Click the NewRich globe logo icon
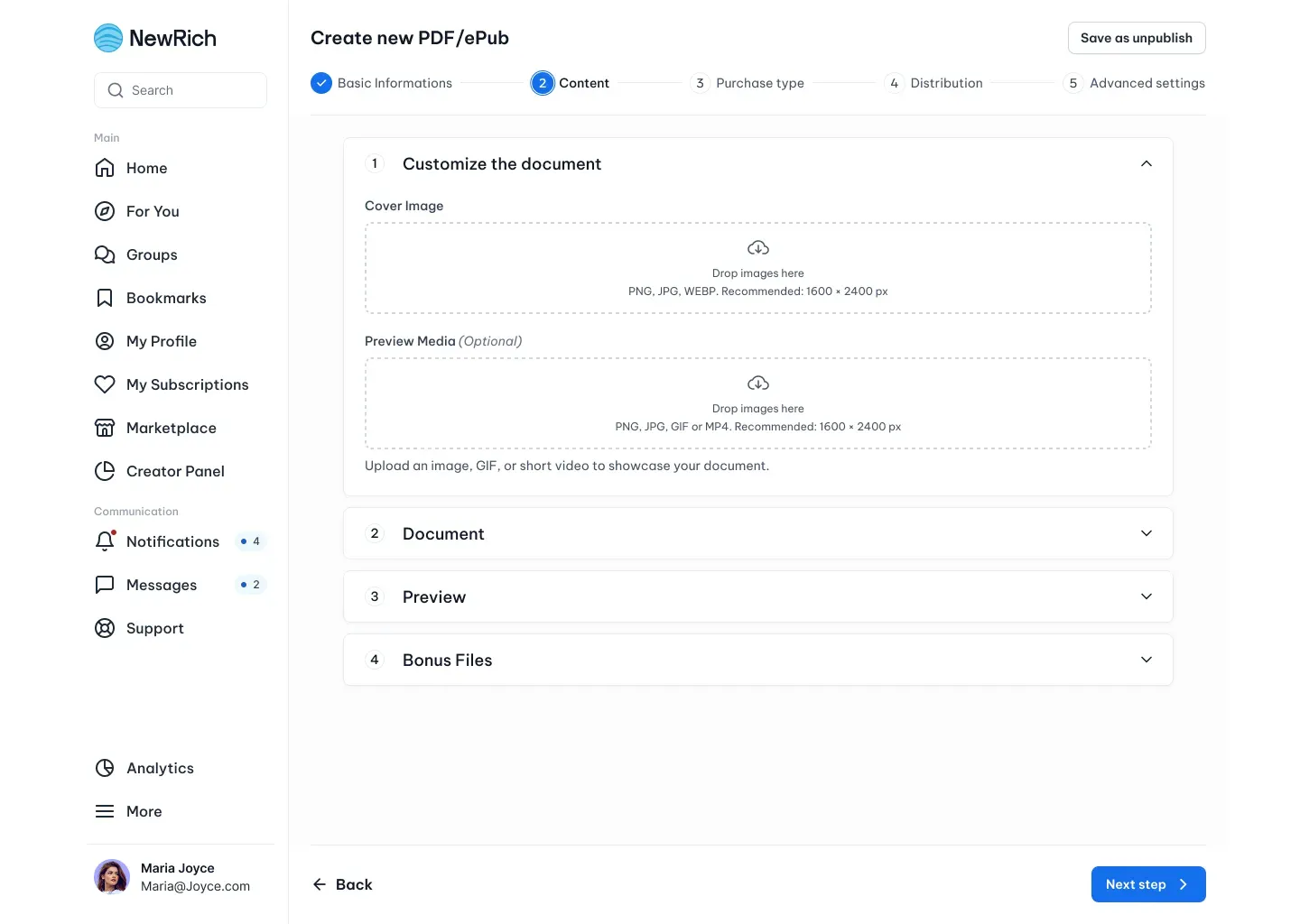This screenshot has height=924, width=1300. click(x=108, y=38)
